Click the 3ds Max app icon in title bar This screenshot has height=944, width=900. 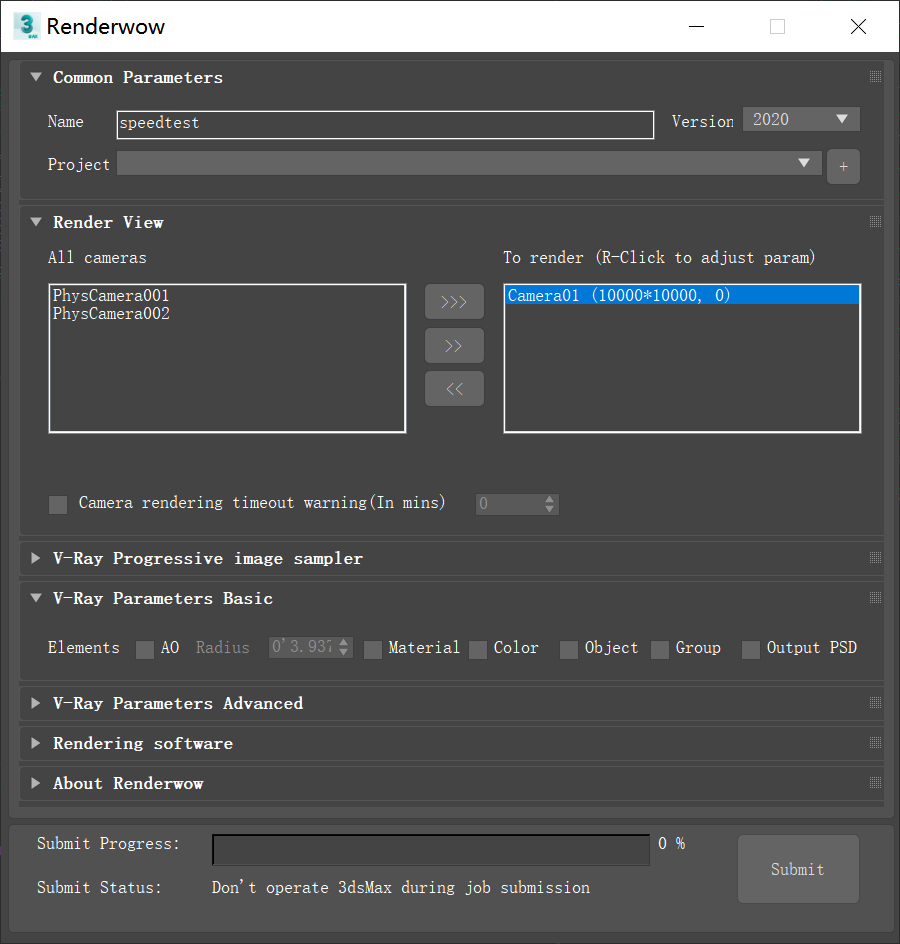[x=26, y=26]
